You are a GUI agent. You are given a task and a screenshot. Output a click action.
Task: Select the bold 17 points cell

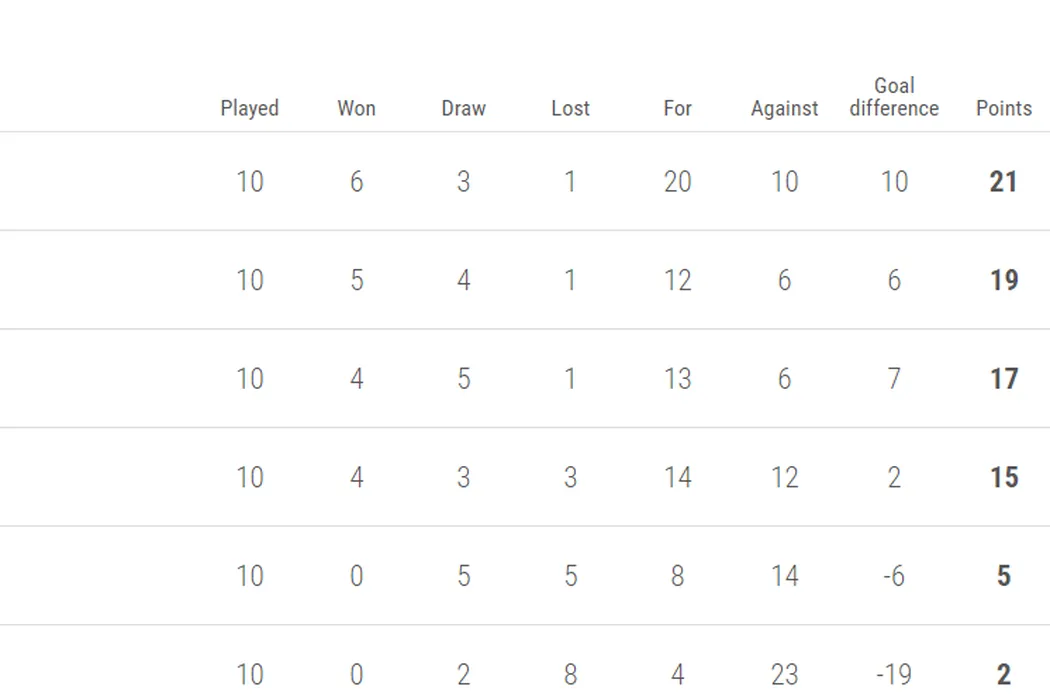pos(1003,379)
